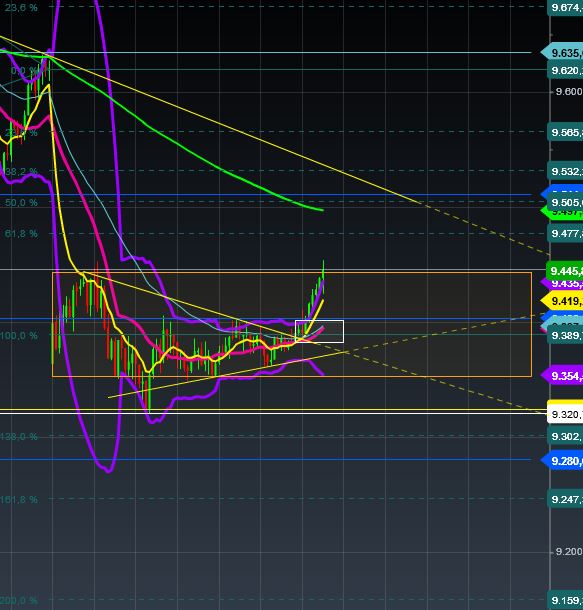The width and height of the screenshot is (583, 610).
Task: Click the purple 9.435 upper band marker
Action: pos(562,284)
